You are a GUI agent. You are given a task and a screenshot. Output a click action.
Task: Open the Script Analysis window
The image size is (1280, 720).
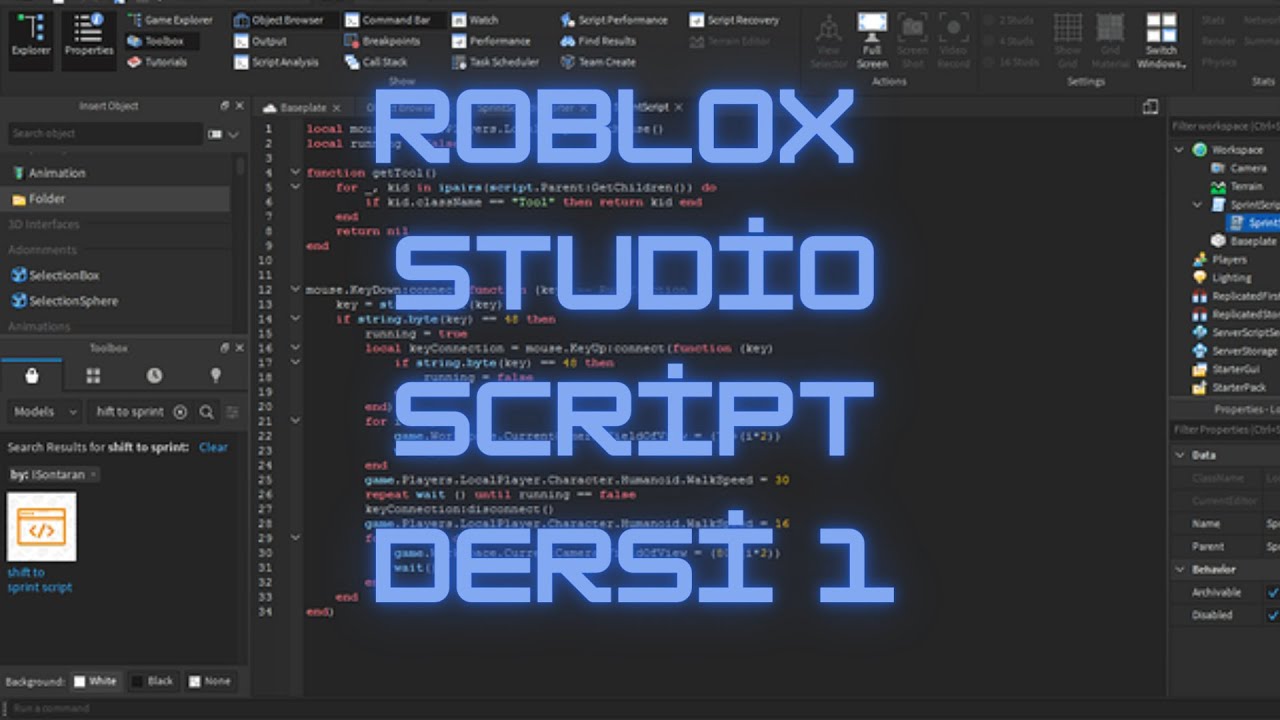click(277, 62)
